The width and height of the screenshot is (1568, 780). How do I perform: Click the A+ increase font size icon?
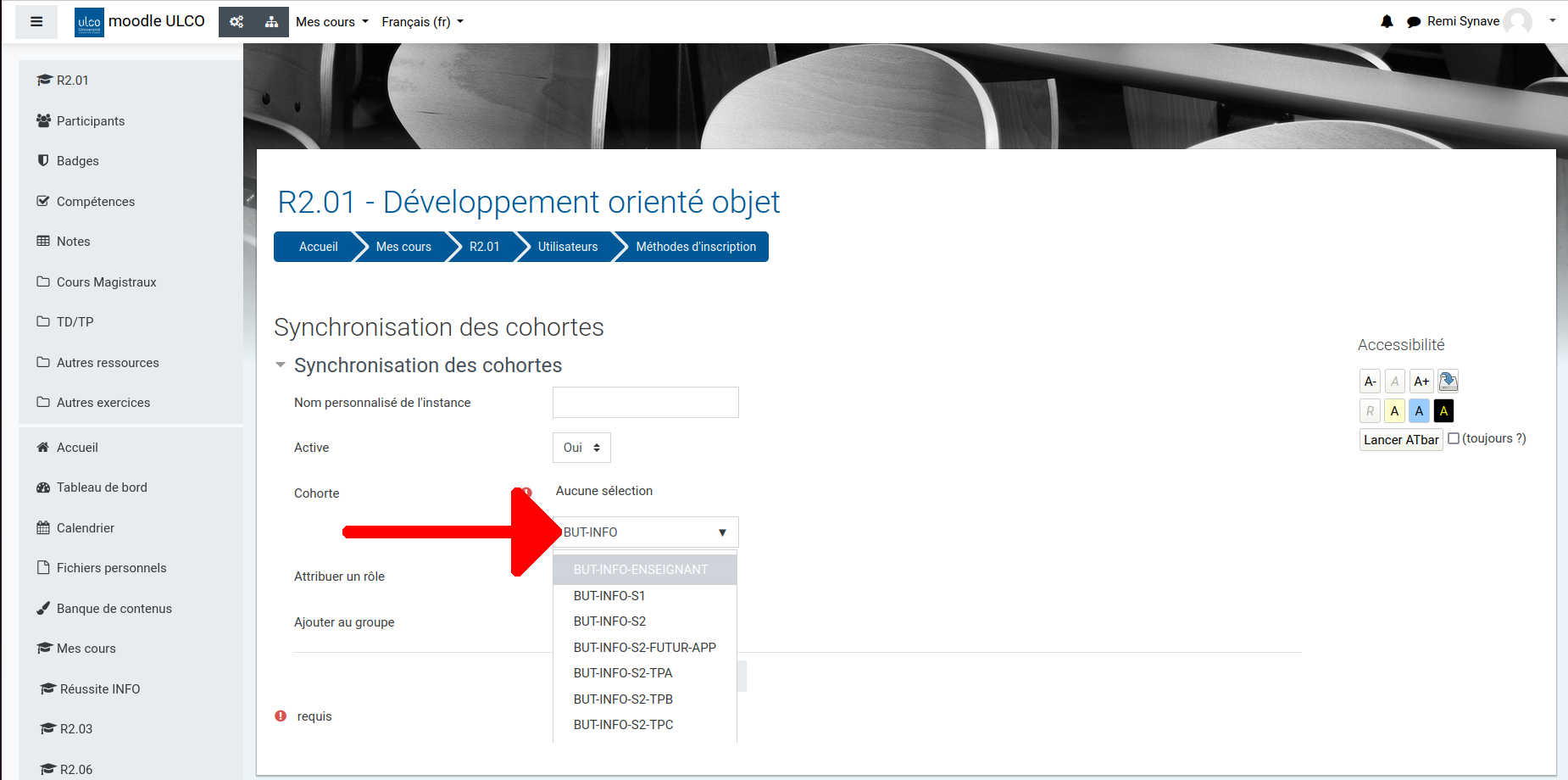[1421, 382]
